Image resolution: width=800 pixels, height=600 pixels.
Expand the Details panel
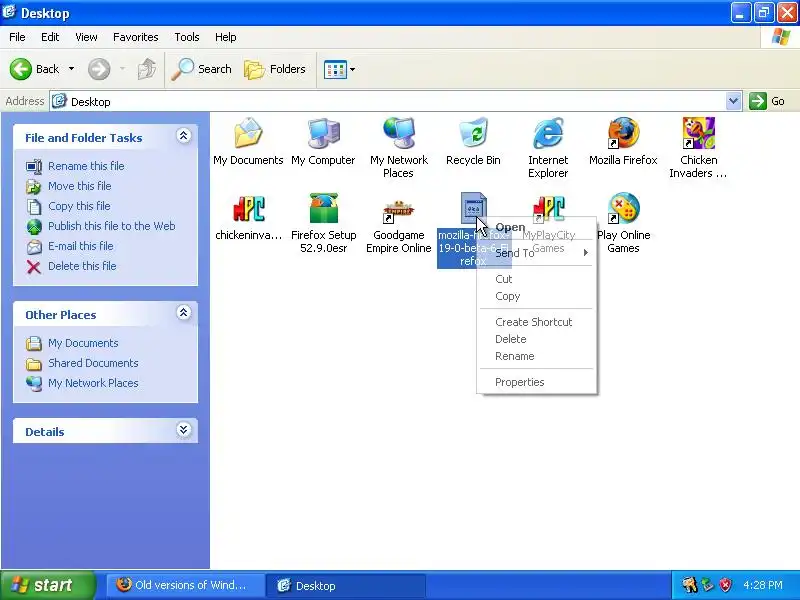184,430
